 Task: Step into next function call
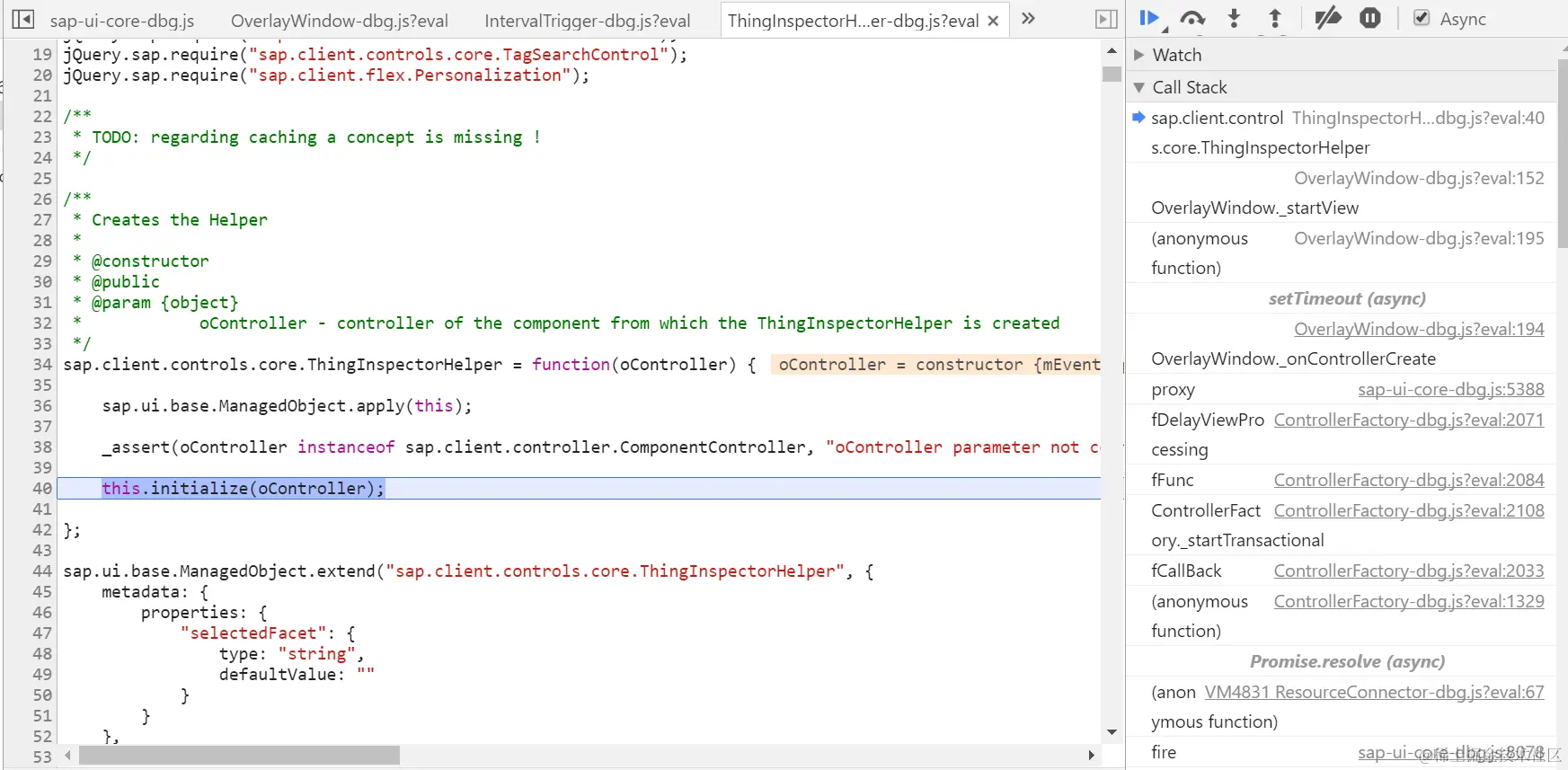pos(1235,18)
